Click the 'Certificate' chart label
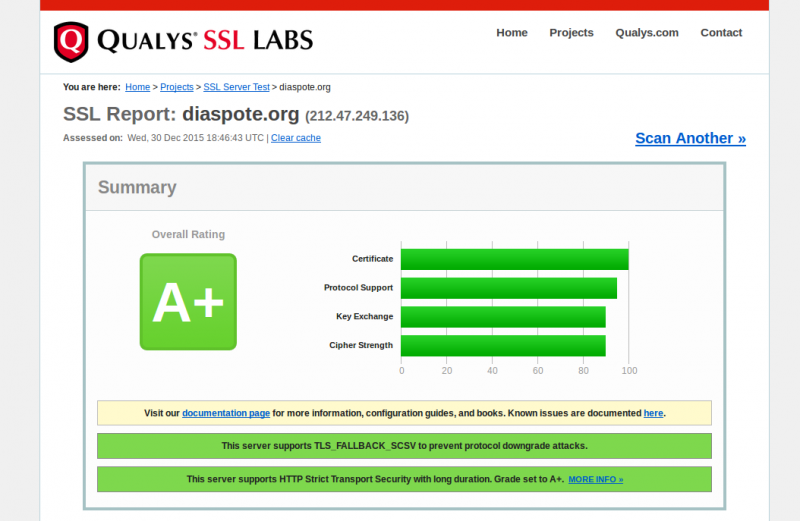 pyautogui.click(x=372, y=259)
